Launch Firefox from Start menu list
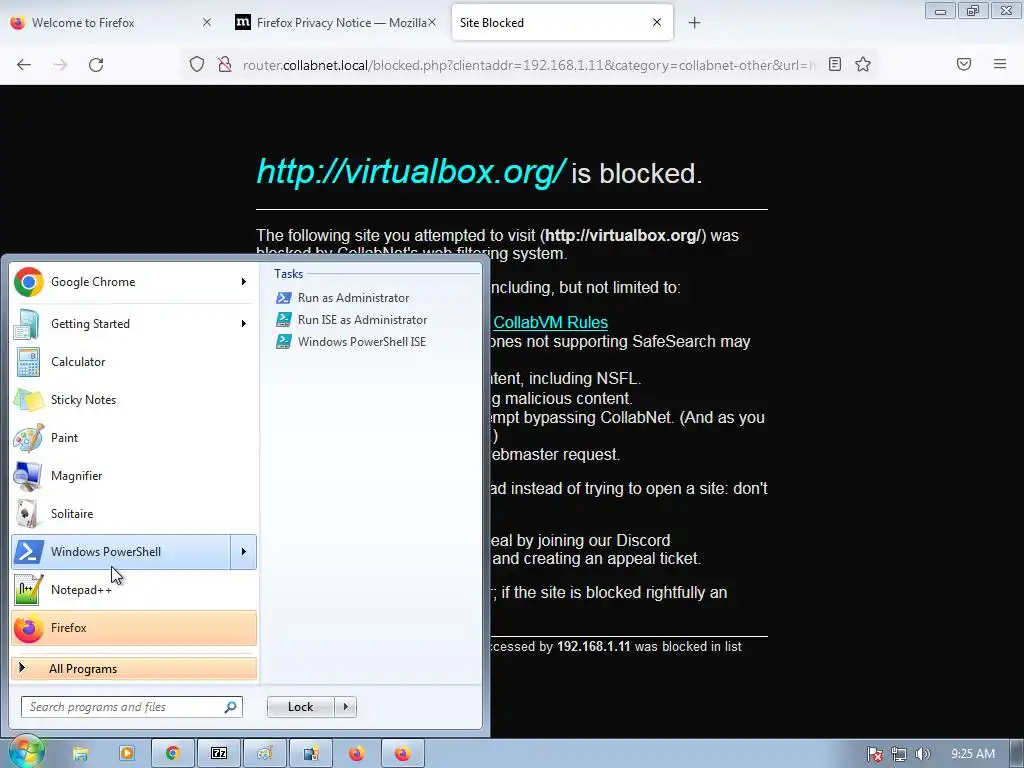 pyautogui.click(x=134, y=628)
